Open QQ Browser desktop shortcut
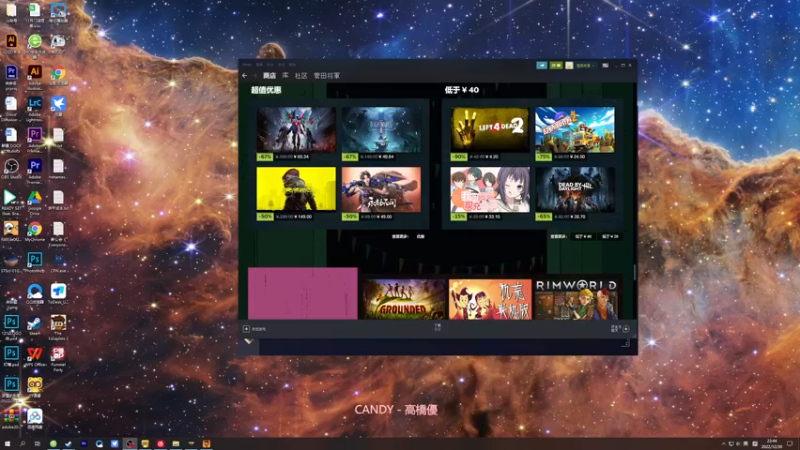This screenshot has width=800, height=450. (35, 294)
